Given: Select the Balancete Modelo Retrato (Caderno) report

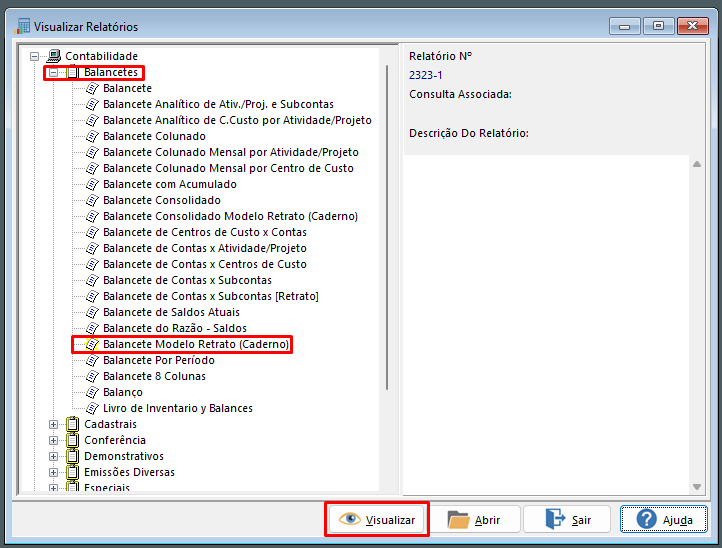Looking at the screenshot, I should 196,344.
